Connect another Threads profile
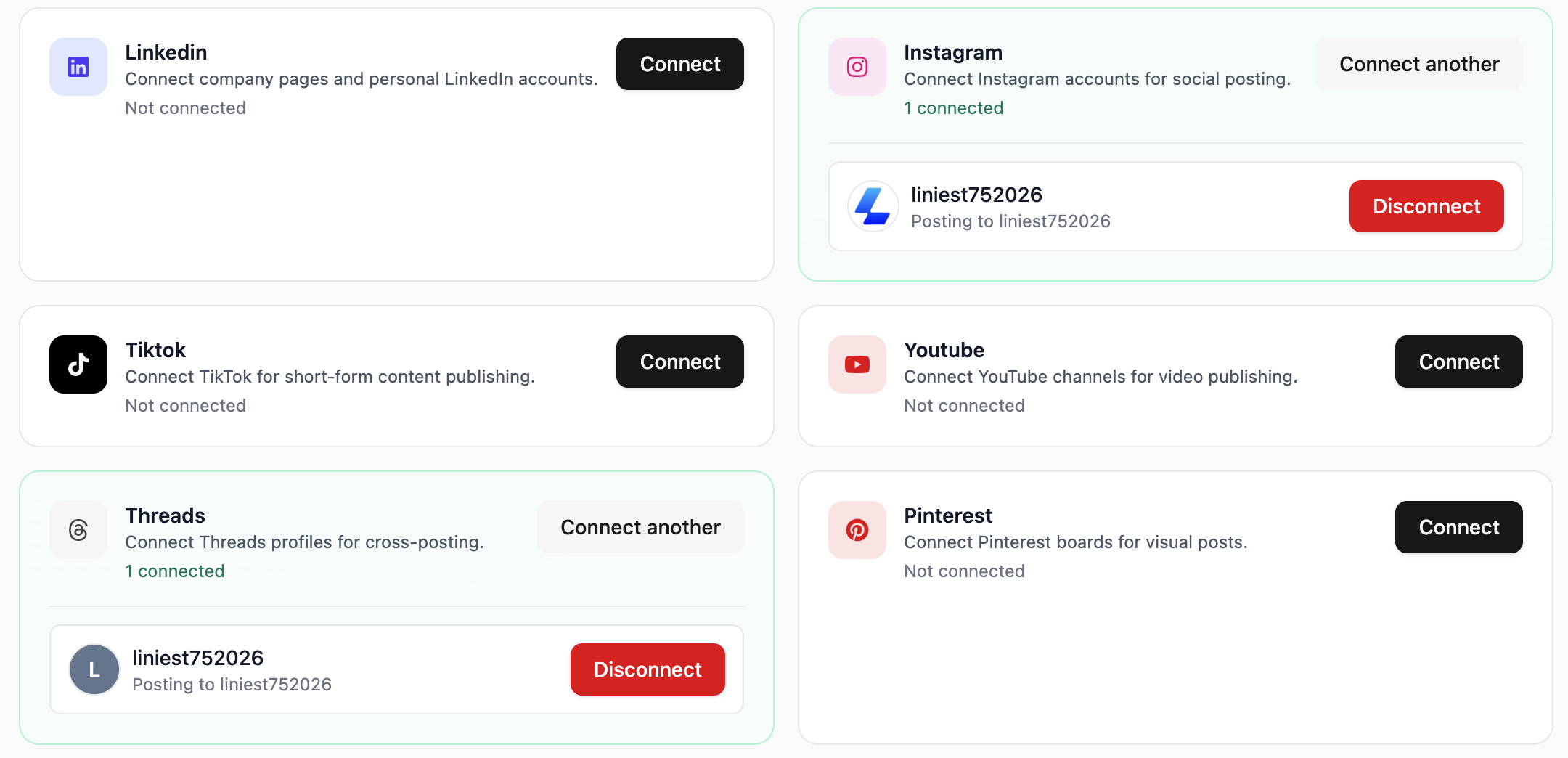The height and width of the screenshot is (758, 1568). click(640, 527)
